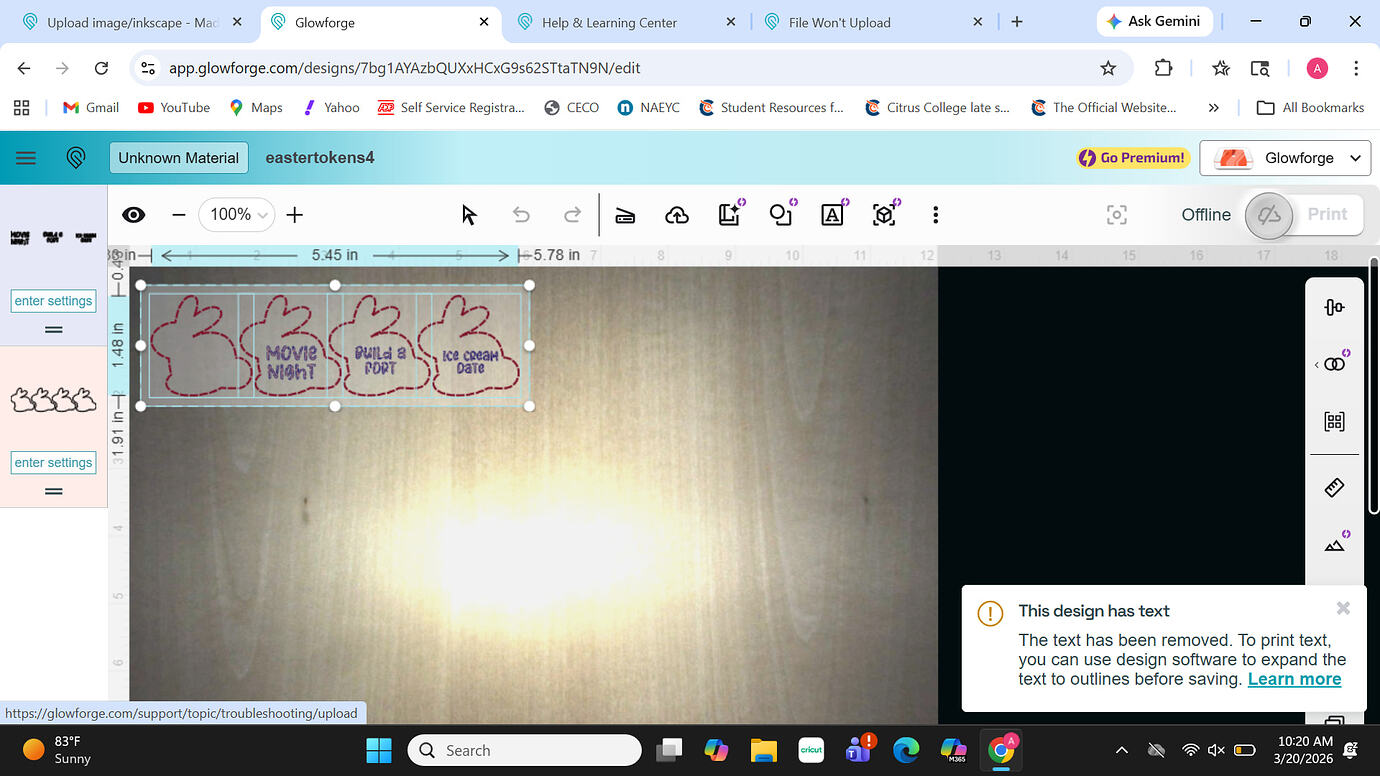Open File Explorer from the taskbar
The image size is (1380, 776).
pos(764,750)
